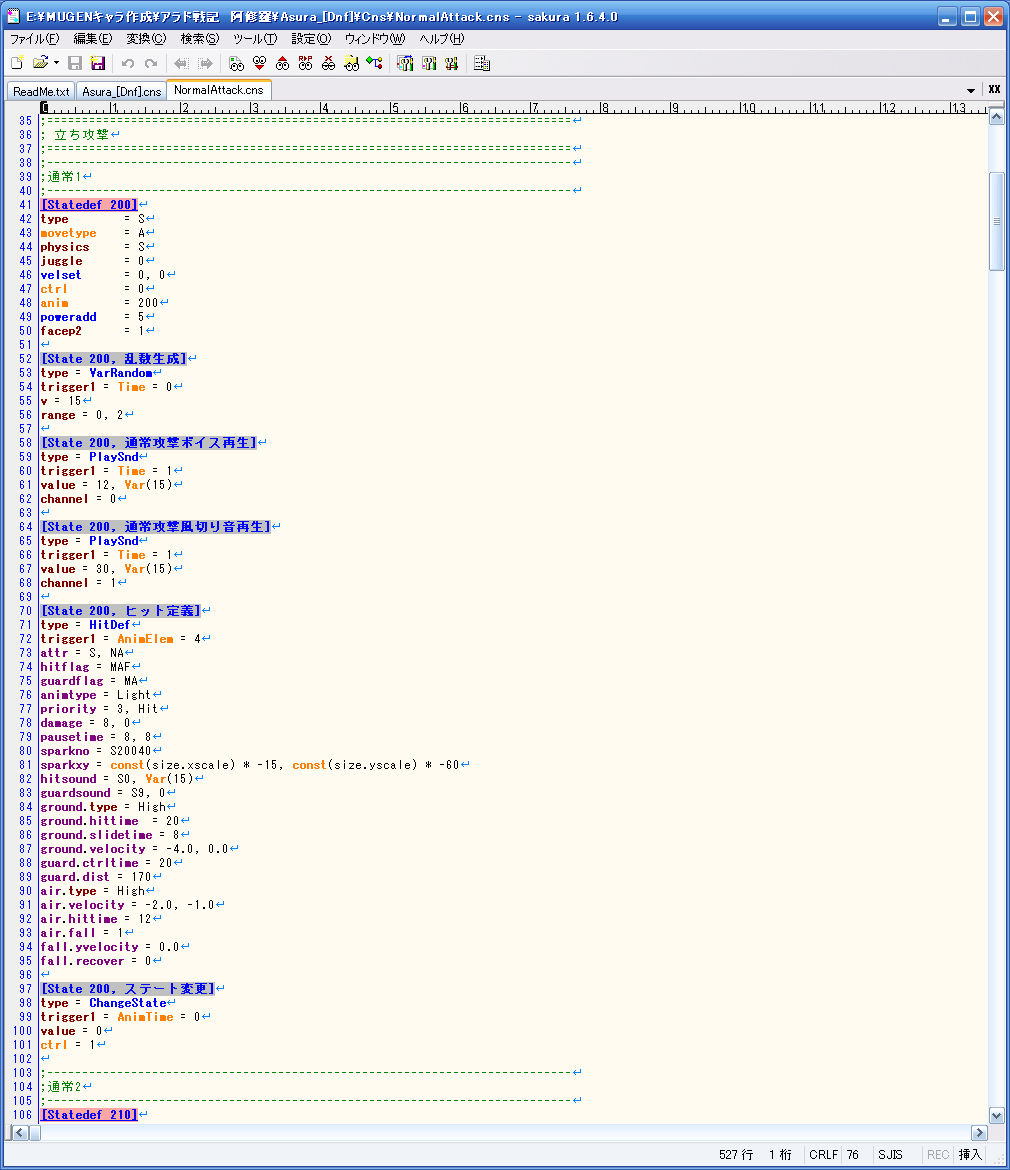This screenshot has height=1170, width=1010.
Task: Select the NormalAttack.cns tab
Action: [219, 90]
